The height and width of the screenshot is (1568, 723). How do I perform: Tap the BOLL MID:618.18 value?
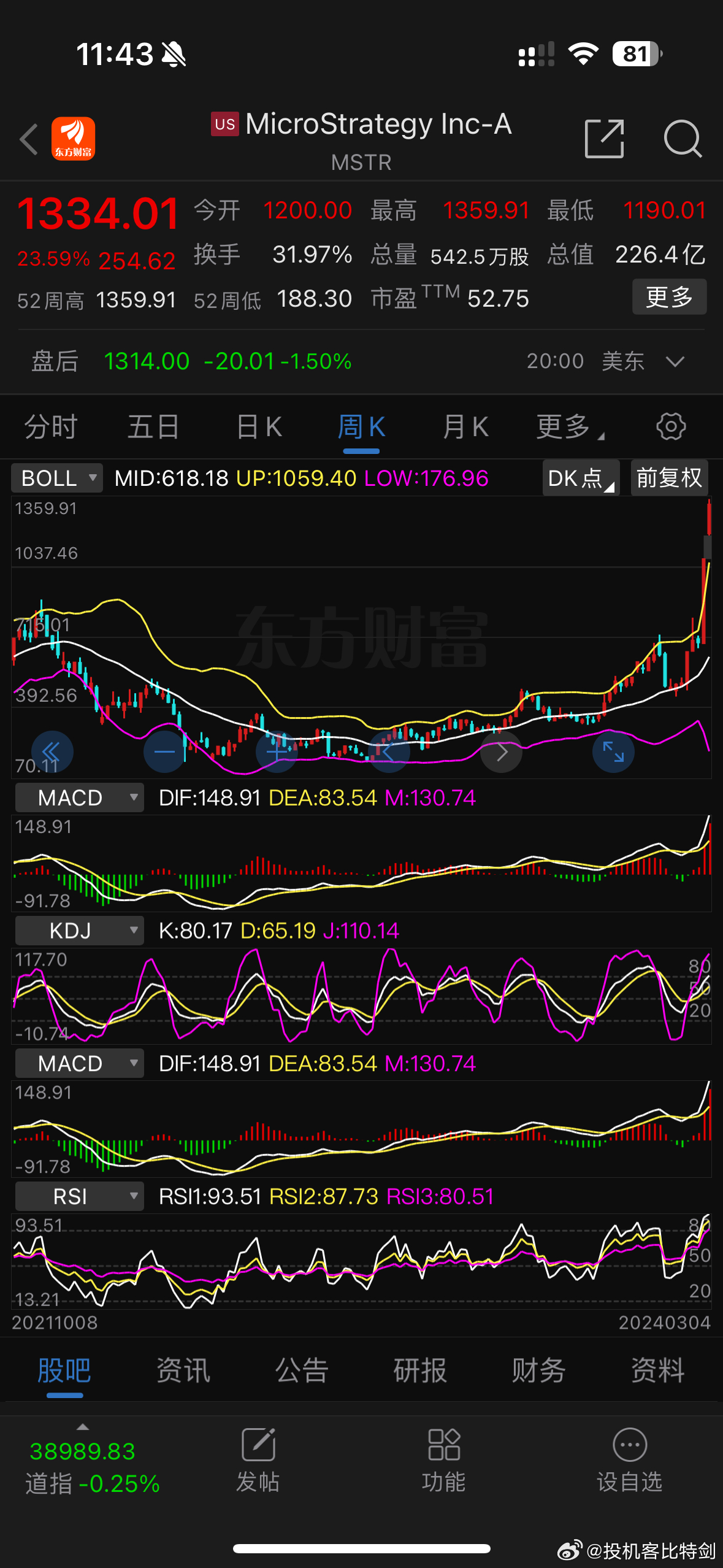coord(171,478)
